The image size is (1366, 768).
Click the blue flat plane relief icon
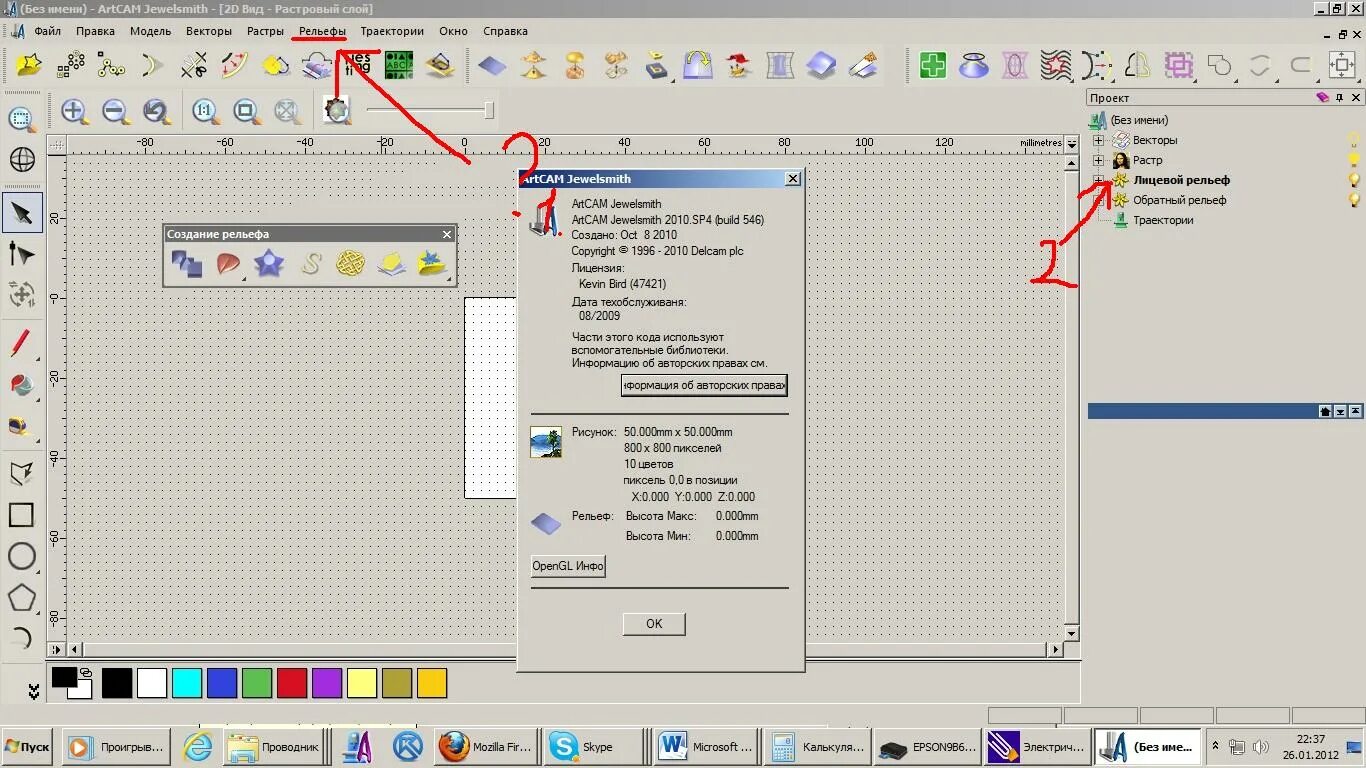pyautogui.click(x=493, y=66)
